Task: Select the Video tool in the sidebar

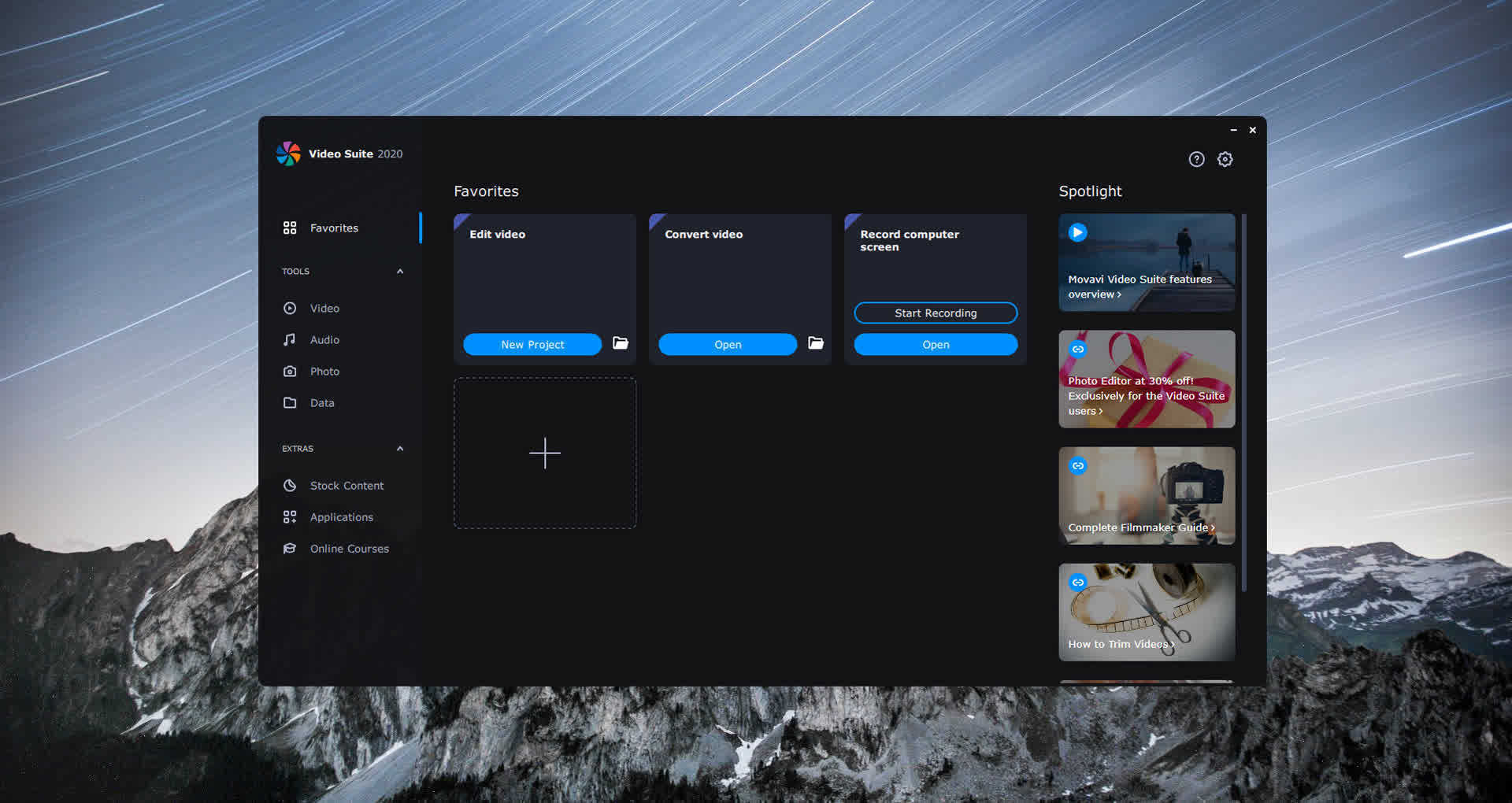Action: coord(291,308)
